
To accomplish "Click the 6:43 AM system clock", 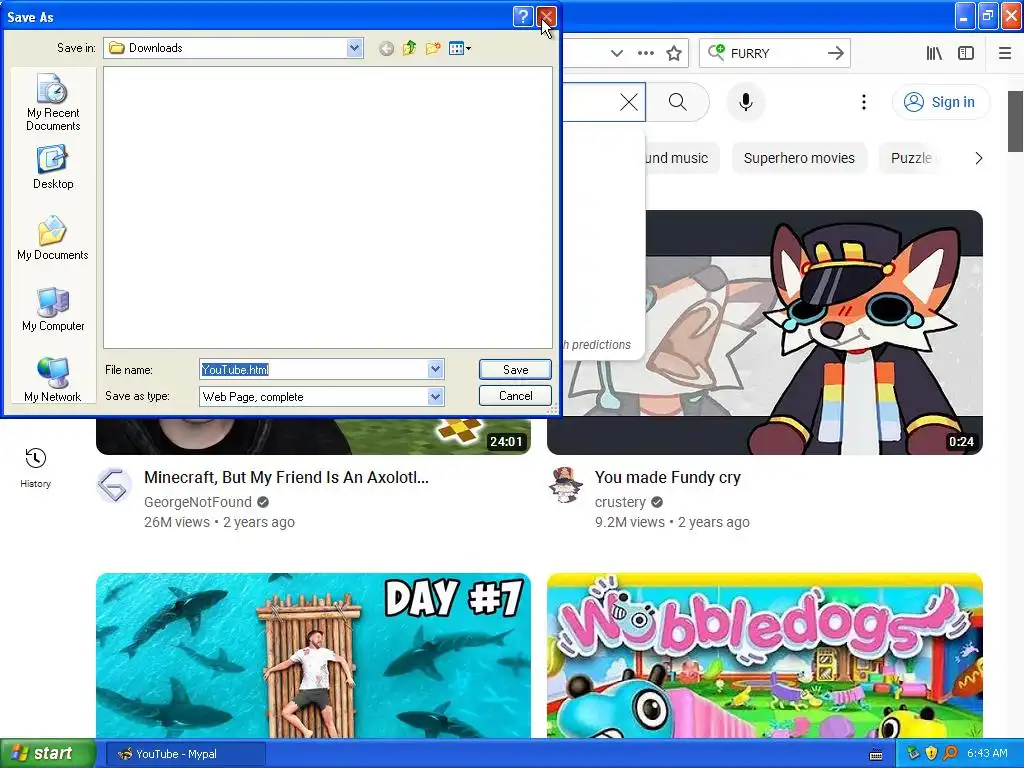I will pyautogui.click(x=987, y=753).
